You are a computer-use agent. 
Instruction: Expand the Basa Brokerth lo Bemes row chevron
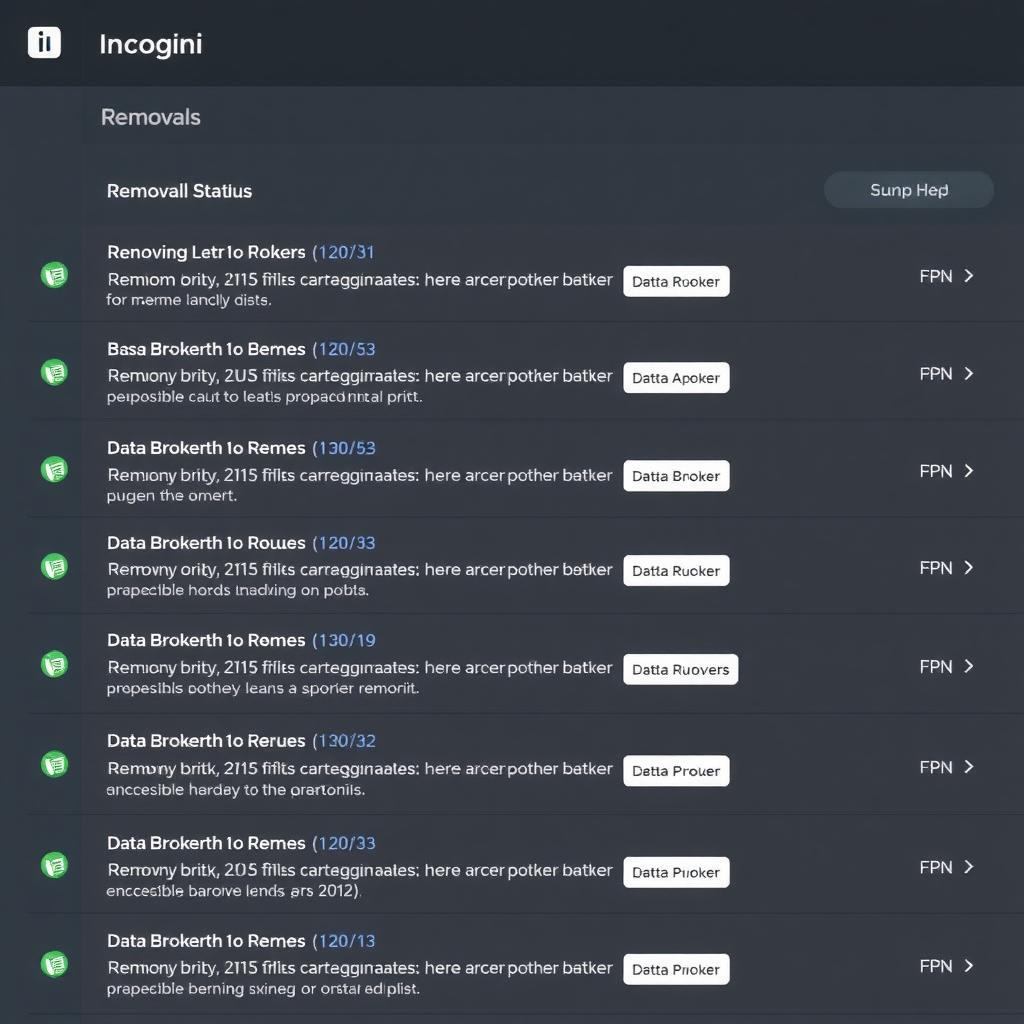click(x=969, y=374)
